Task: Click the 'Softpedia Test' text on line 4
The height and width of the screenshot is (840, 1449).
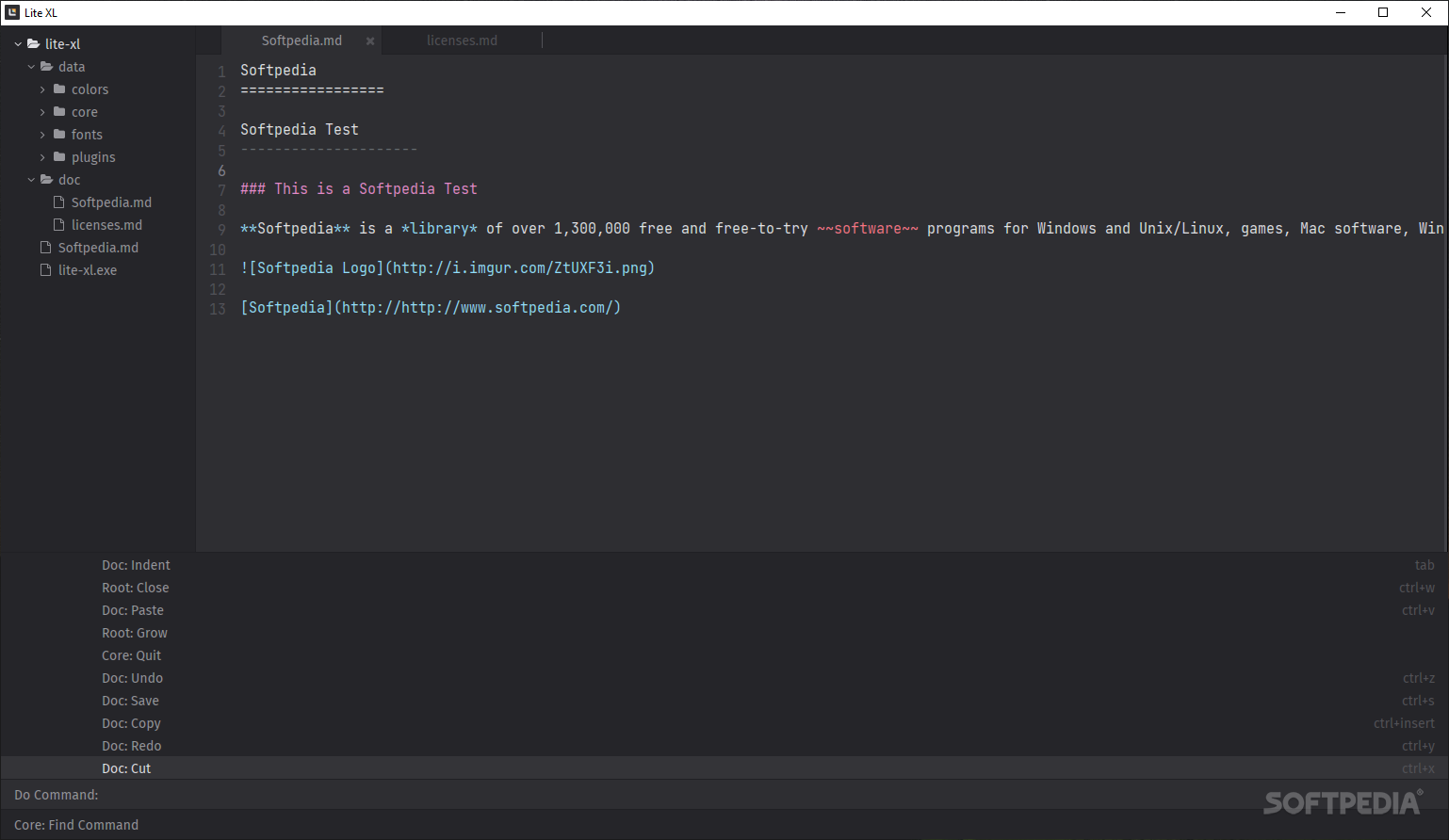Action: pos(300,129)
